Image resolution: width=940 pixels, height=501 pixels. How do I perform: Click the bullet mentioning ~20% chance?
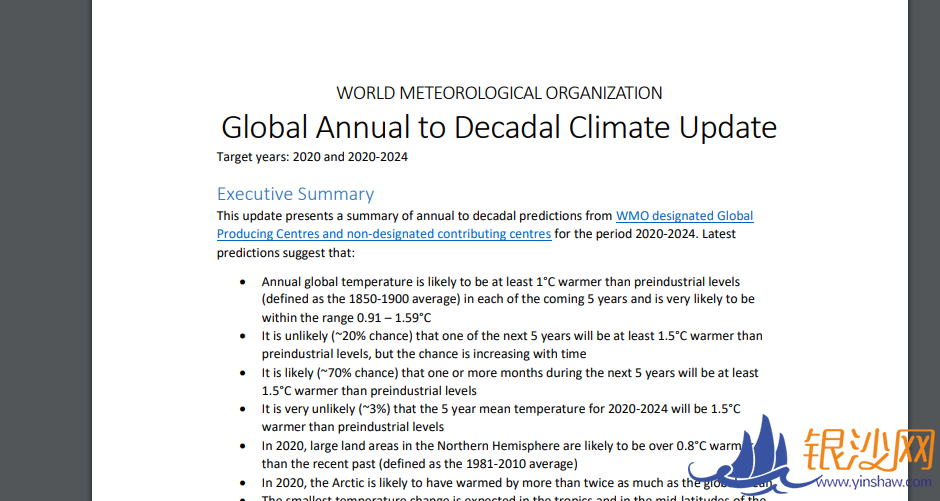point(511,336)
